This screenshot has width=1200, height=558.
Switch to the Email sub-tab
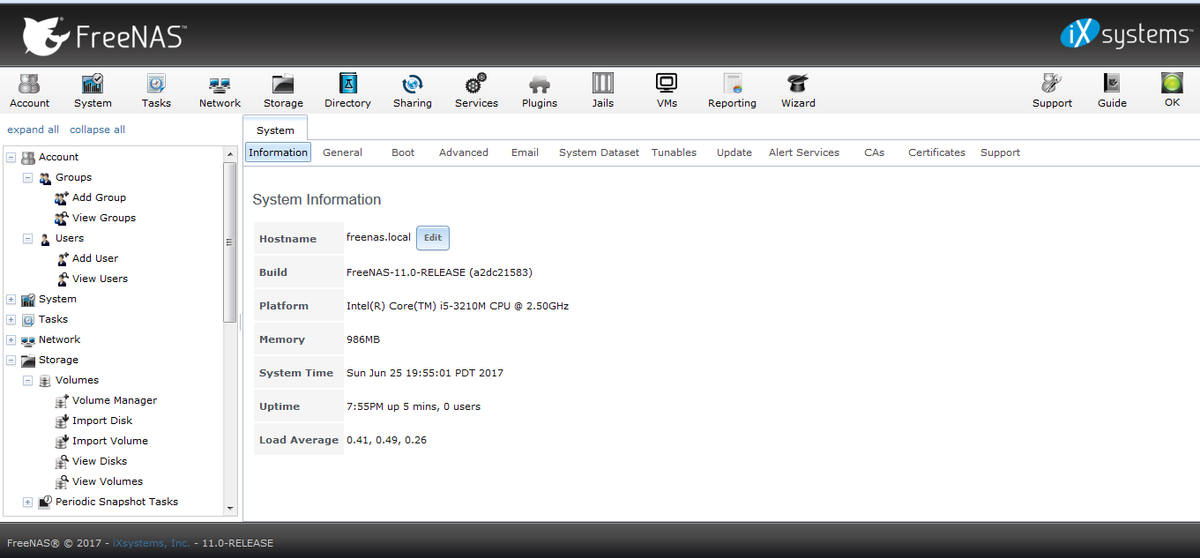pos(525,152)
